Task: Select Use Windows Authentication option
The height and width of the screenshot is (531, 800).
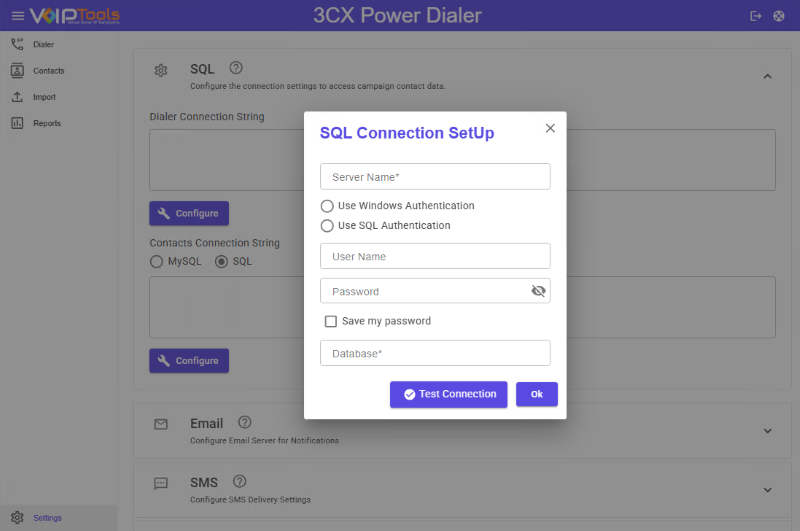Action: coord(327,206)
